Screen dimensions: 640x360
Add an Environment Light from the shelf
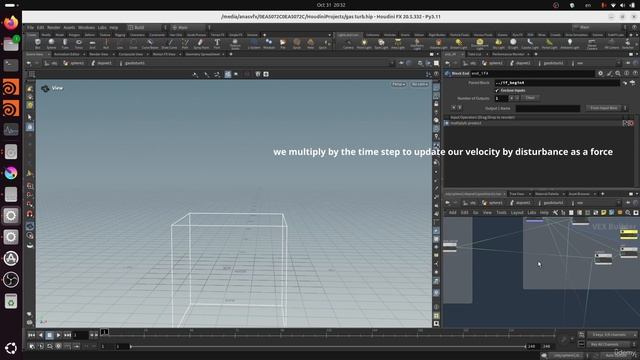click(480, 44)
